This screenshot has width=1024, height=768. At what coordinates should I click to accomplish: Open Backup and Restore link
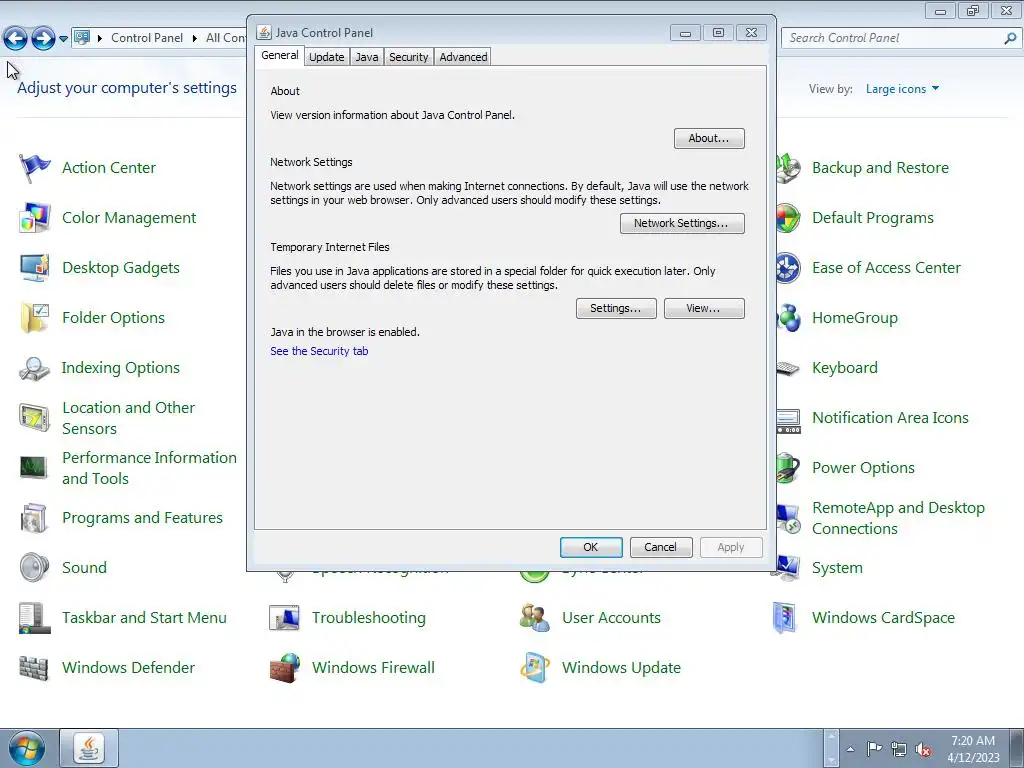pyautogui.click(x=880, y=168)
